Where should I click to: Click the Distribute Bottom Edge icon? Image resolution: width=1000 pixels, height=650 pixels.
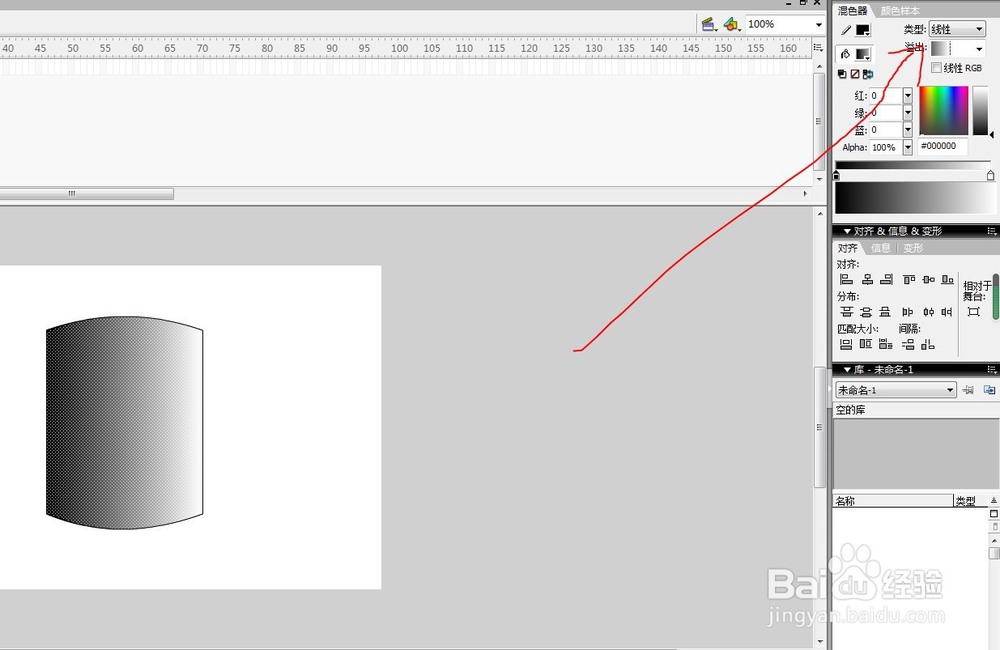tap(885, 312)
